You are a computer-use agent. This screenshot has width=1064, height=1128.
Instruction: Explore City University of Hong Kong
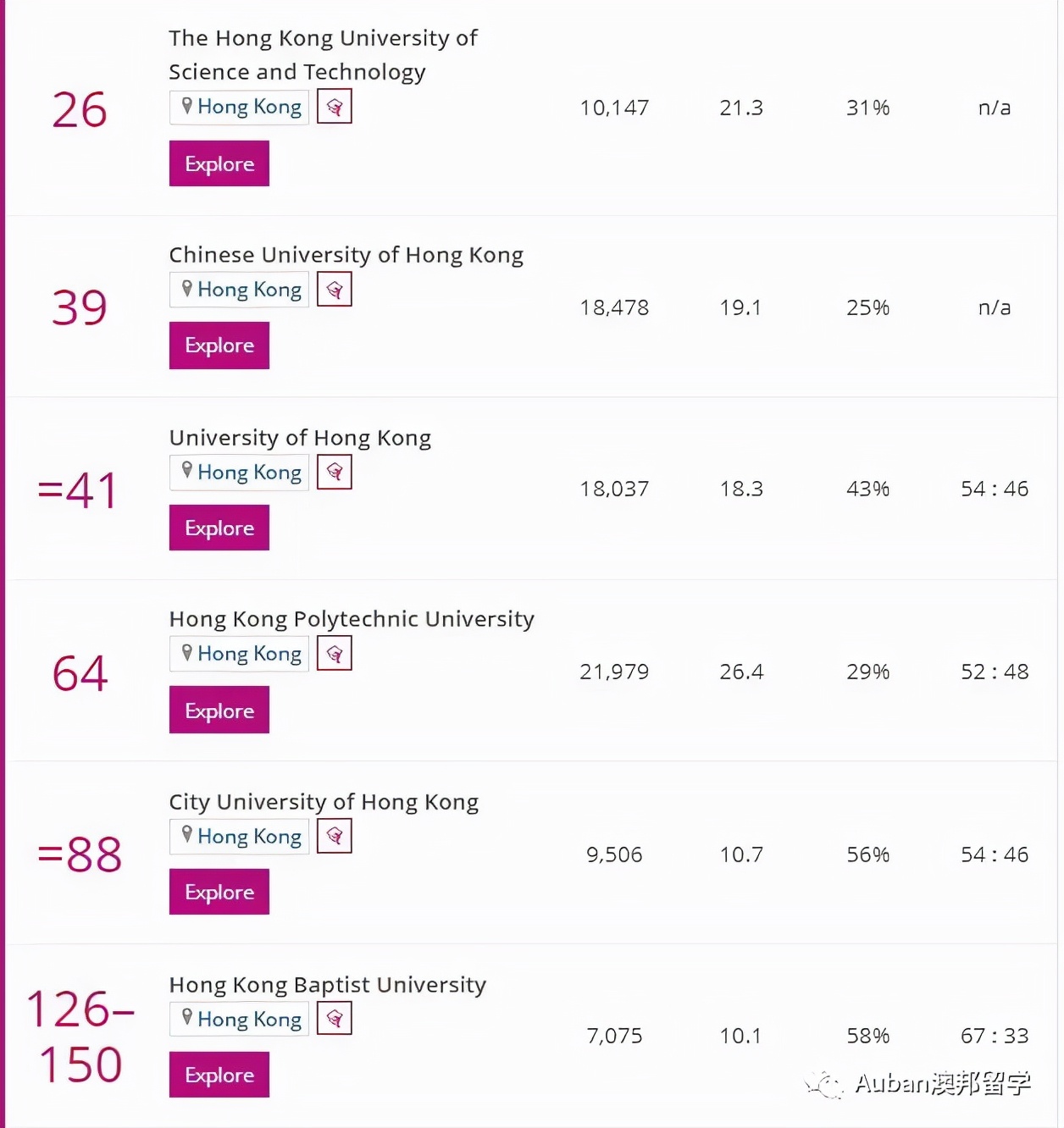coord(219,892)
